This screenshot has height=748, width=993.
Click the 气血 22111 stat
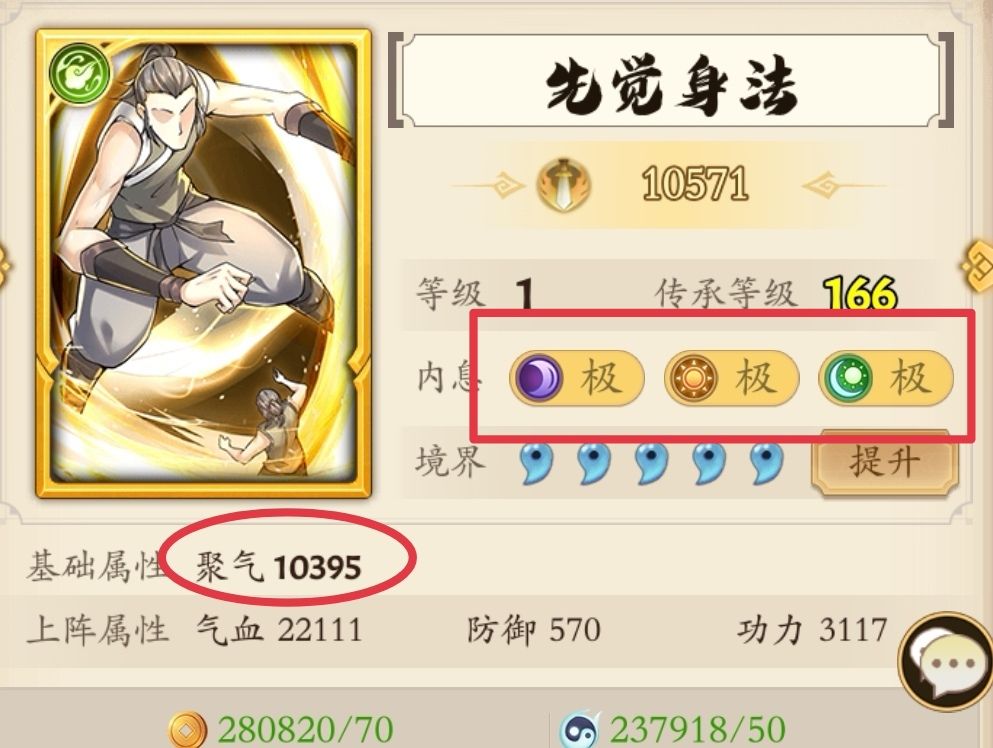pos(279,630)
